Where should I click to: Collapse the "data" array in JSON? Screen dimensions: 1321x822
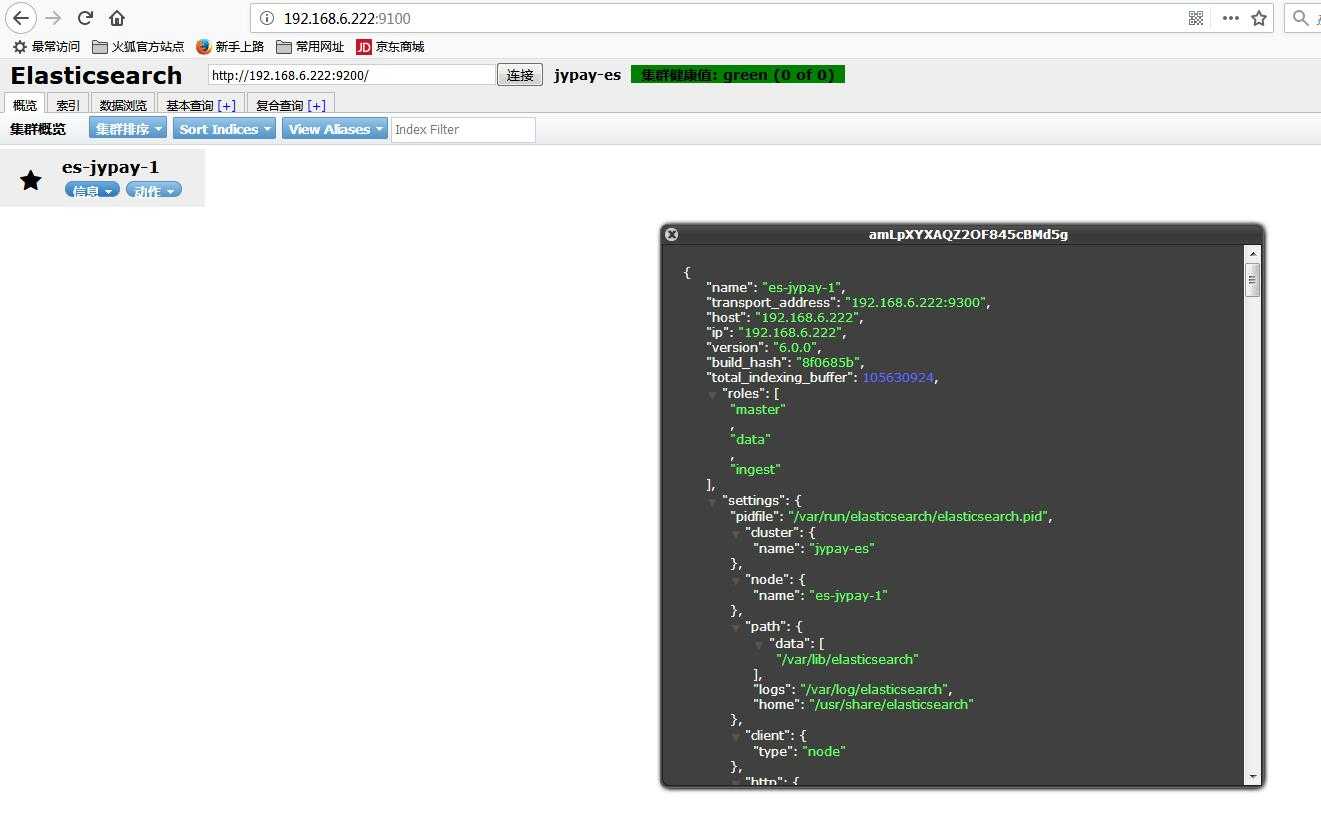[759, 644]
